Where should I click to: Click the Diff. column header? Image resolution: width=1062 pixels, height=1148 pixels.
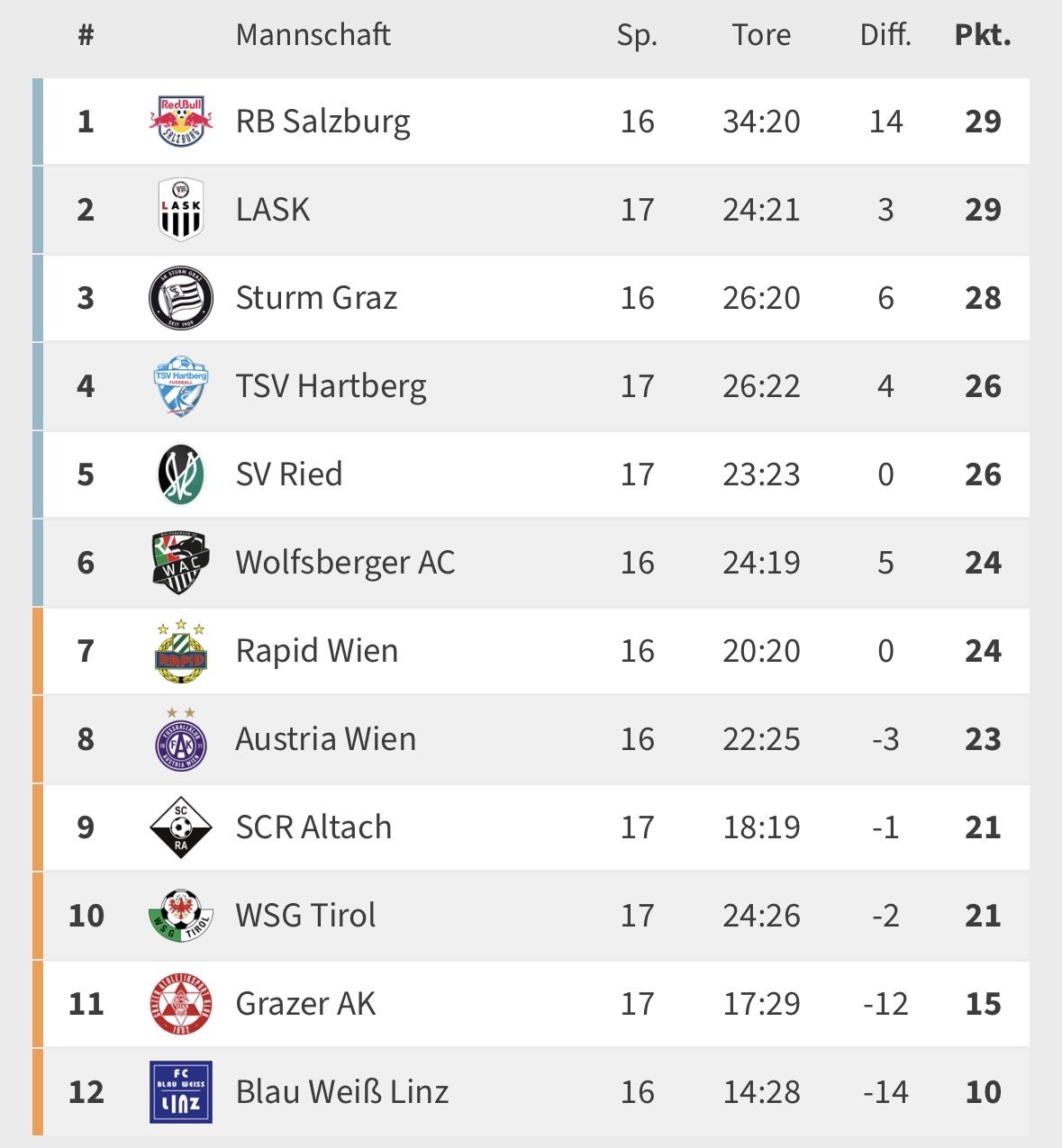point(885,35)
